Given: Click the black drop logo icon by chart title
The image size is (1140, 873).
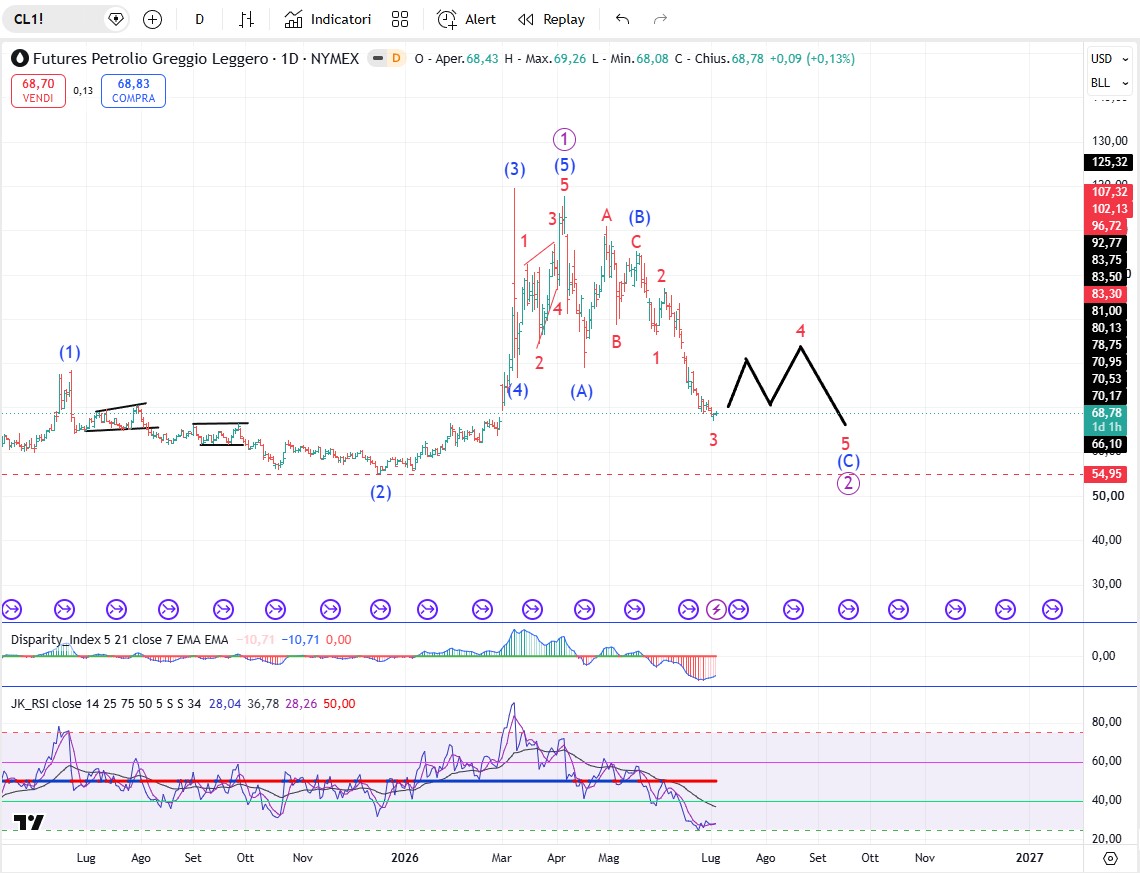Looking at the screenshot, I should tap(20, 58).
